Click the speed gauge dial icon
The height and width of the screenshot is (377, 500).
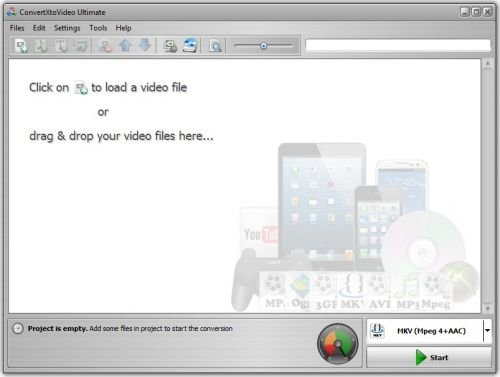[x=338, y=344]
